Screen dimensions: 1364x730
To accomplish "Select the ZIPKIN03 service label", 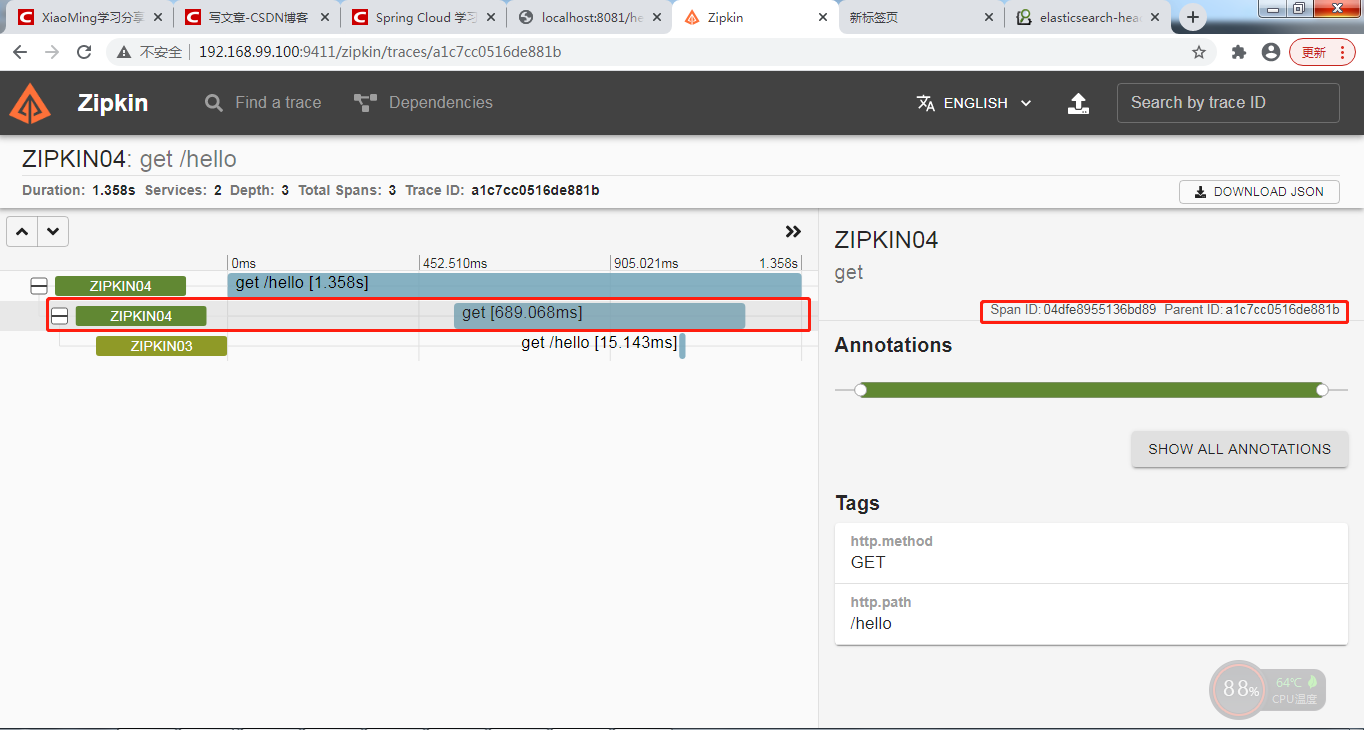I will coord(161,346).
